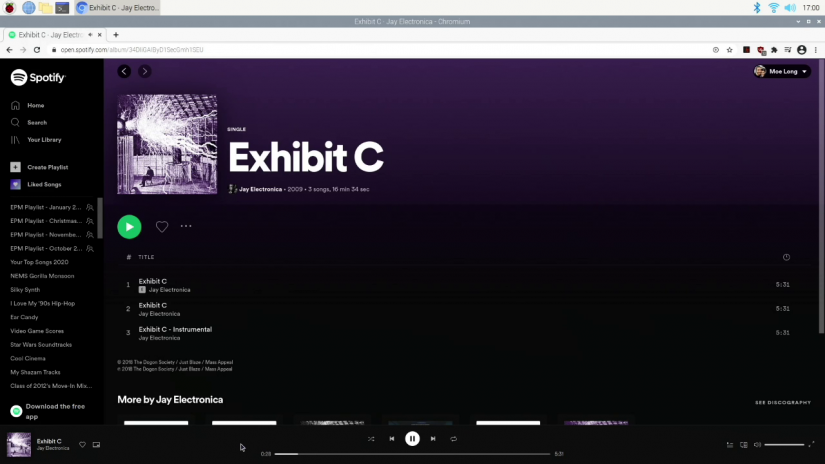Screen dimensions: 825x464
Task: Click the Wi-Fi tray icon
Action: point(773,8)
